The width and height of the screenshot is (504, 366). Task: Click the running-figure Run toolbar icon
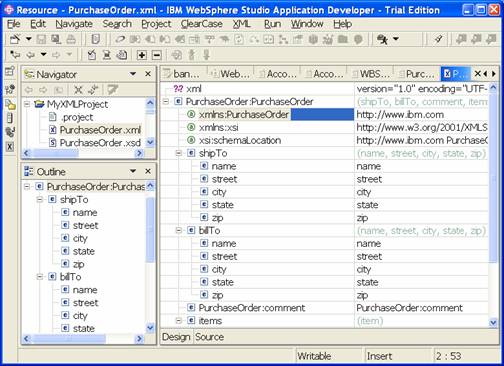tap(383, 39)
